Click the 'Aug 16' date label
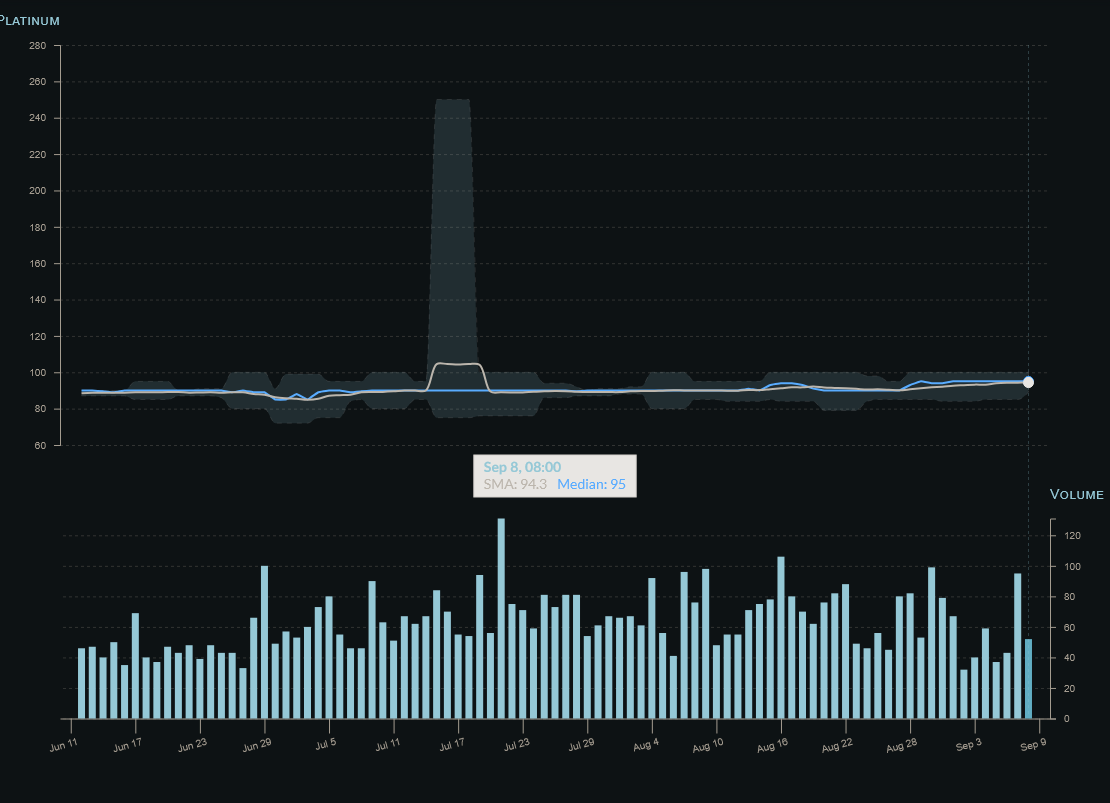This screenshot has width=1110, height=803. 772,745
